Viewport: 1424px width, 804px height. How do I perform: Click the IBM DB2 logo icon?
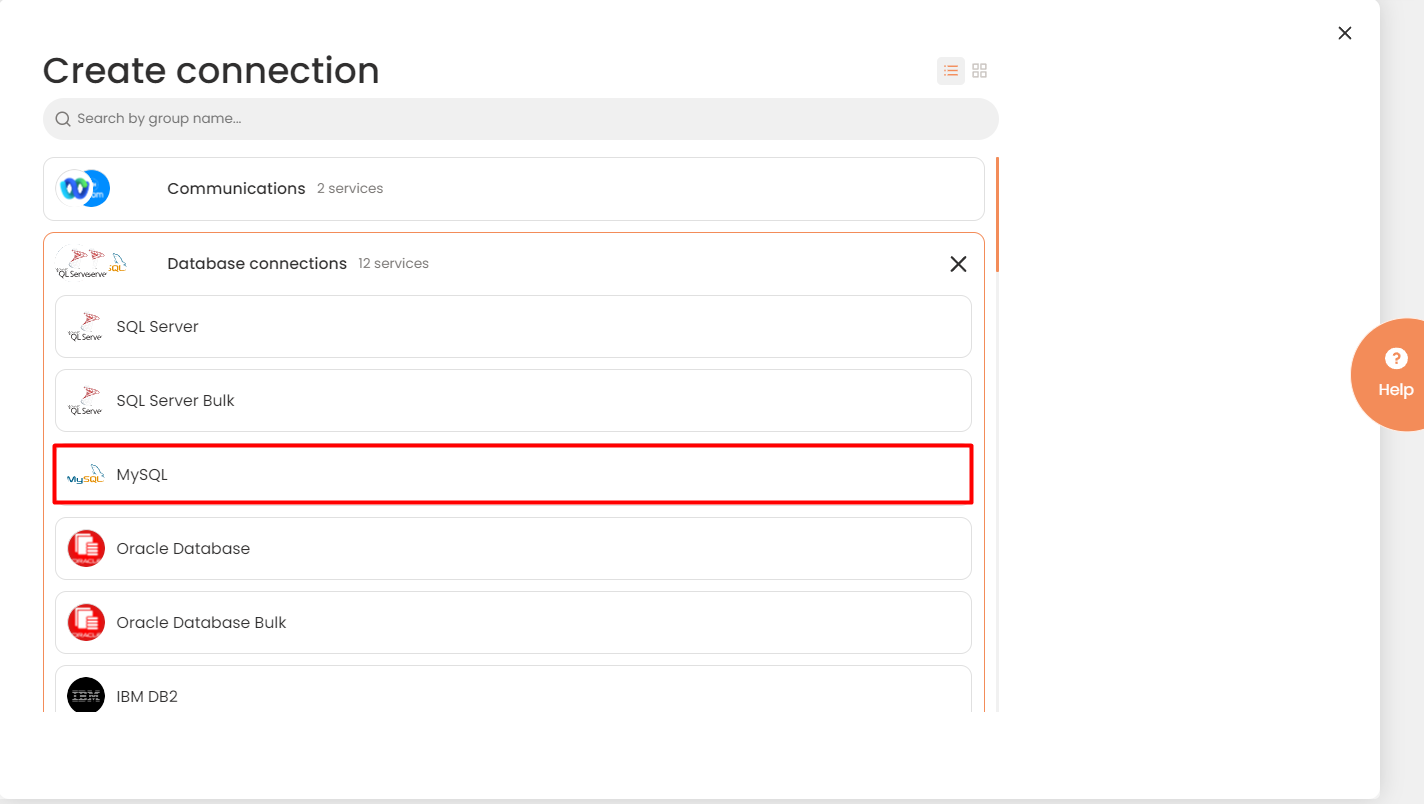86,695
